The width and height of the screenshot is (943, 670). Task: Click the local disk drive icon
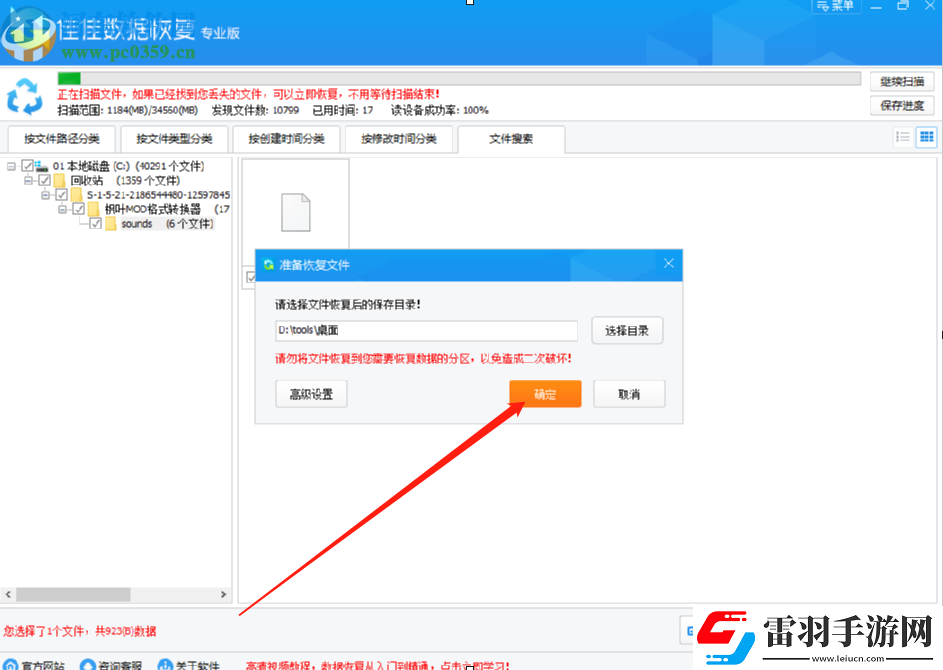point(41,165)
